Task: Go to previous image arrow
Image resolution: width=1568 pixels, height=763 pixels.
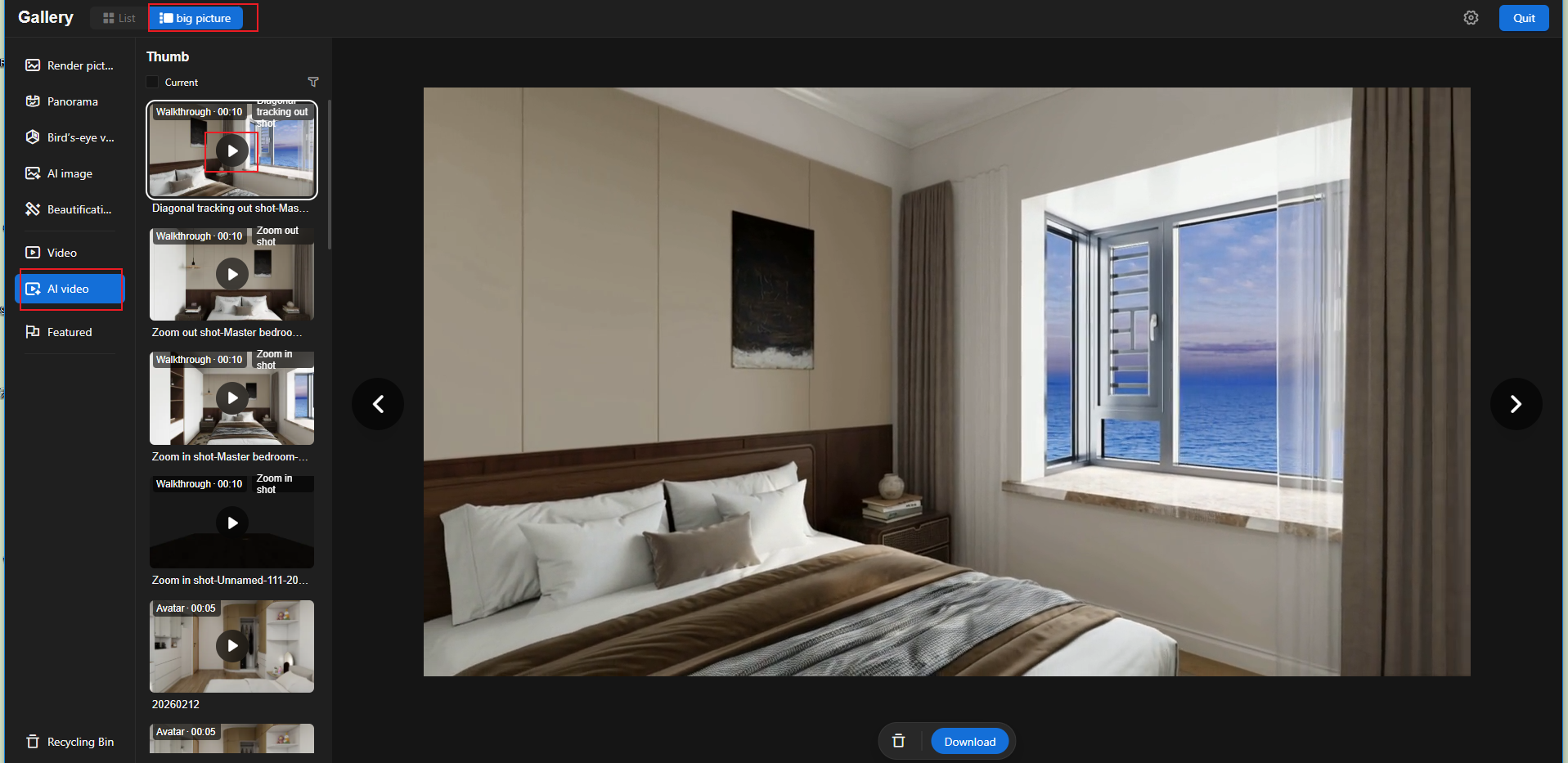Action: click(x=378, y=404)
